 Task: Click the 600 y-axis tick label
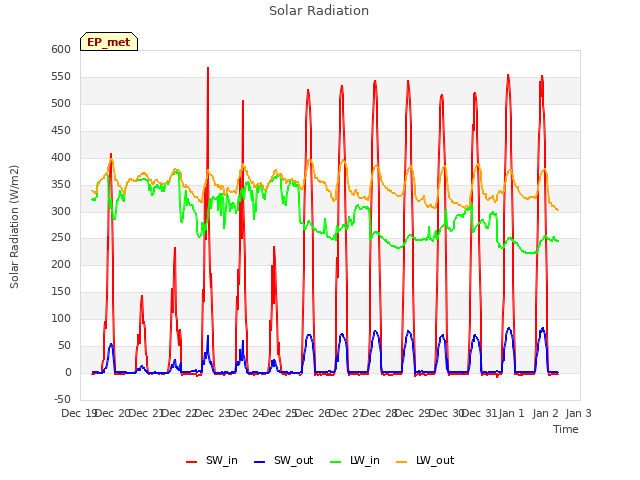tap(61, 49)
